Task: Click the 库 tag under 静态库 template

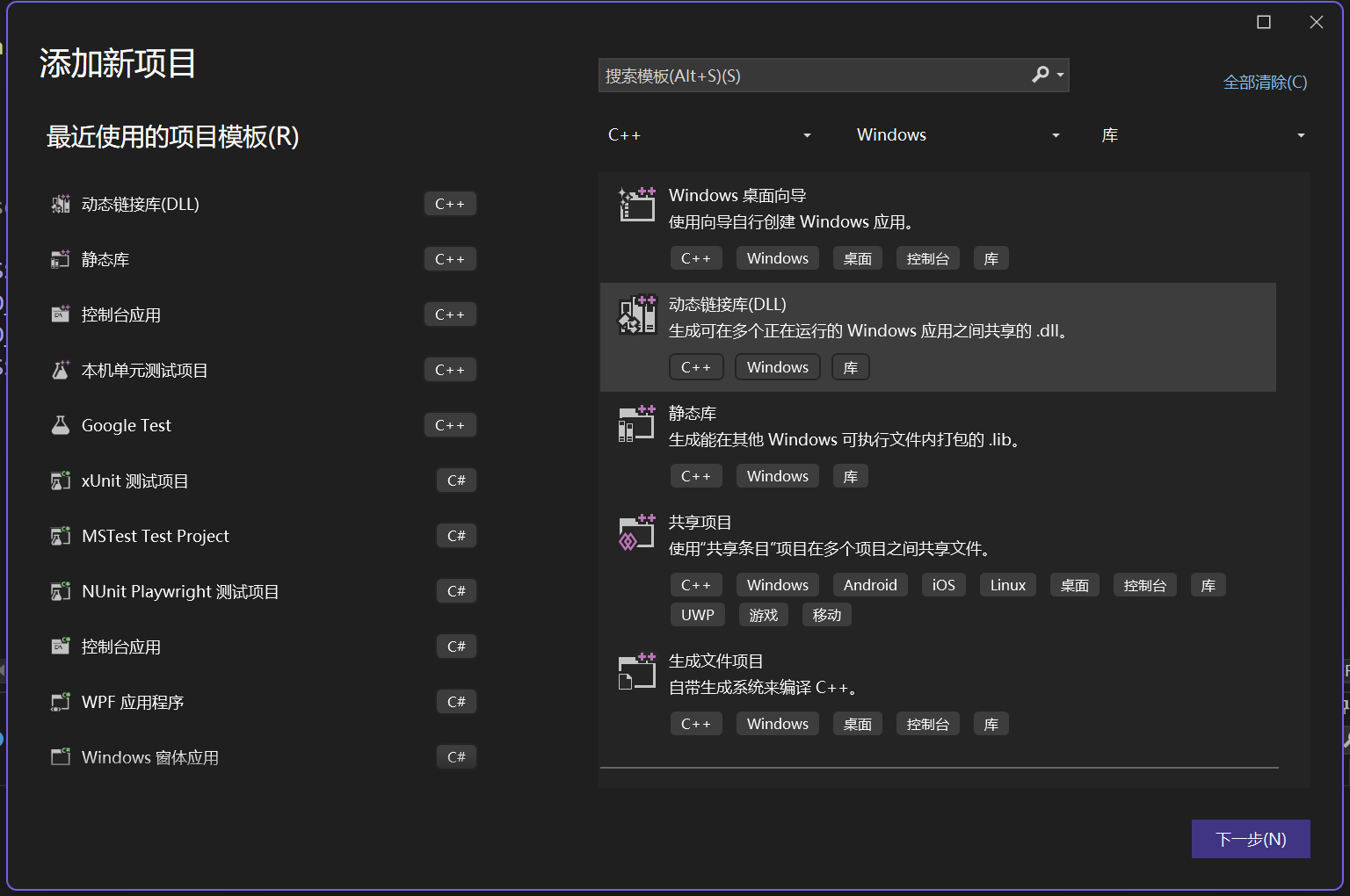Action: point(851,476)
